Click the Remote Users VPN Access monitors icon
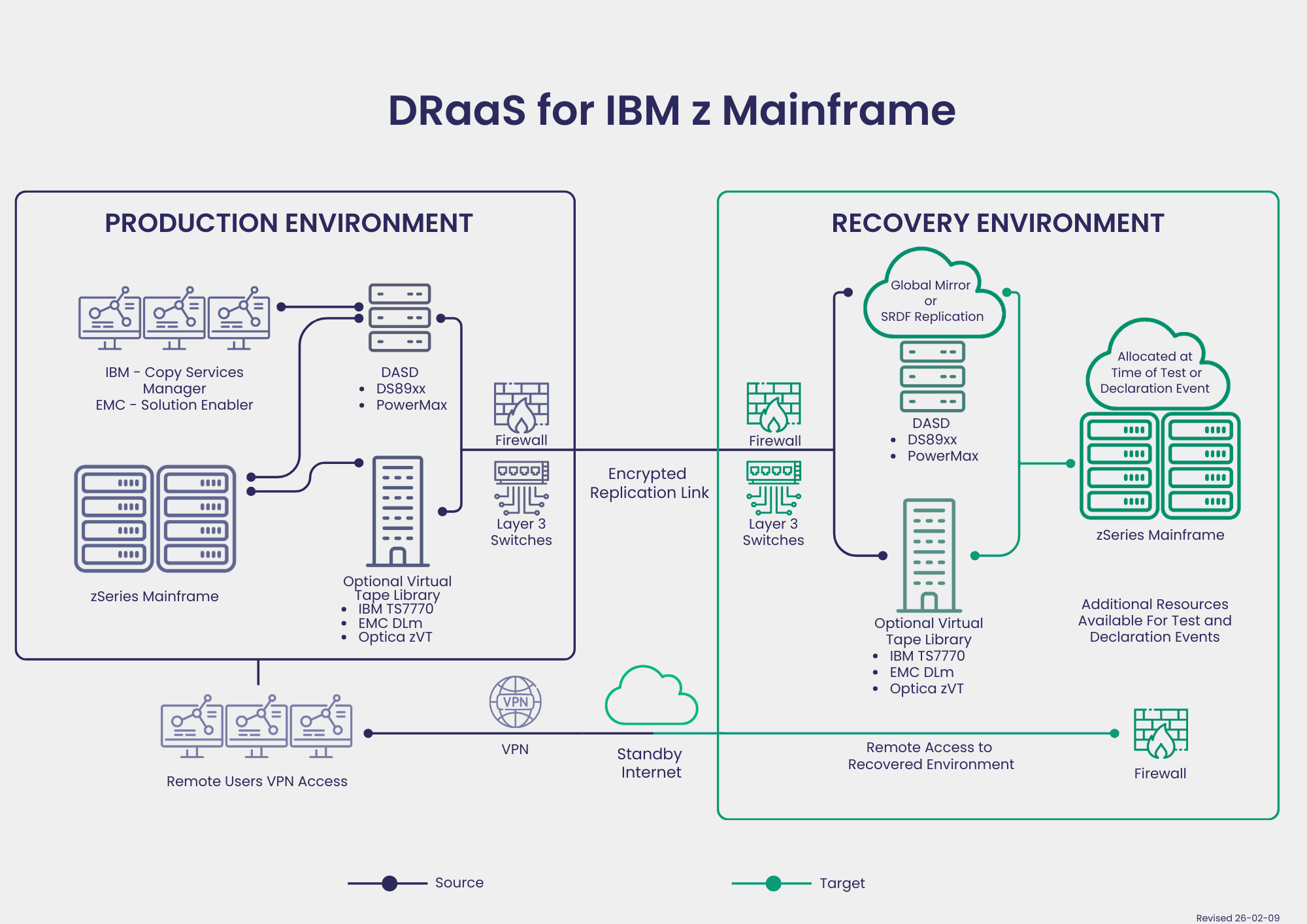This screenshot has width=1307, height=924. click(x=256, y=727)
